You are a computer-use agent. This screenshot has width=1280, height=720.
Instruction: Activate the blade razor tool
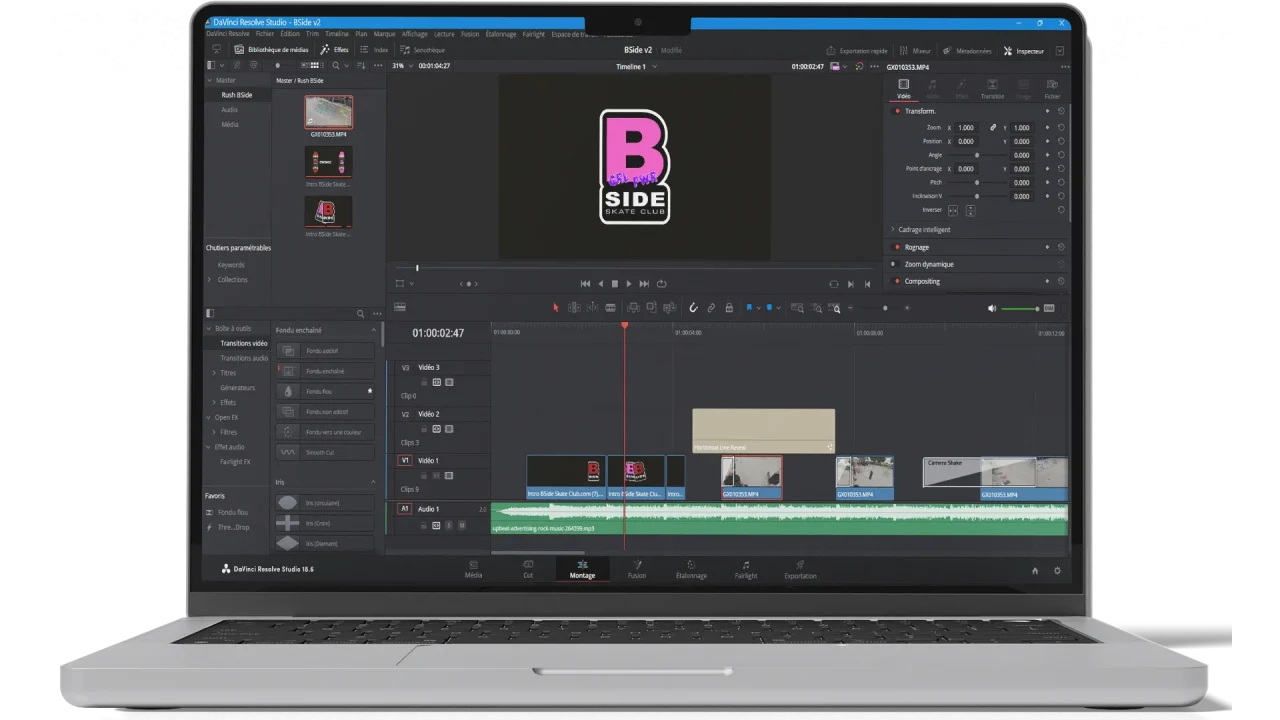click(610, 308)
